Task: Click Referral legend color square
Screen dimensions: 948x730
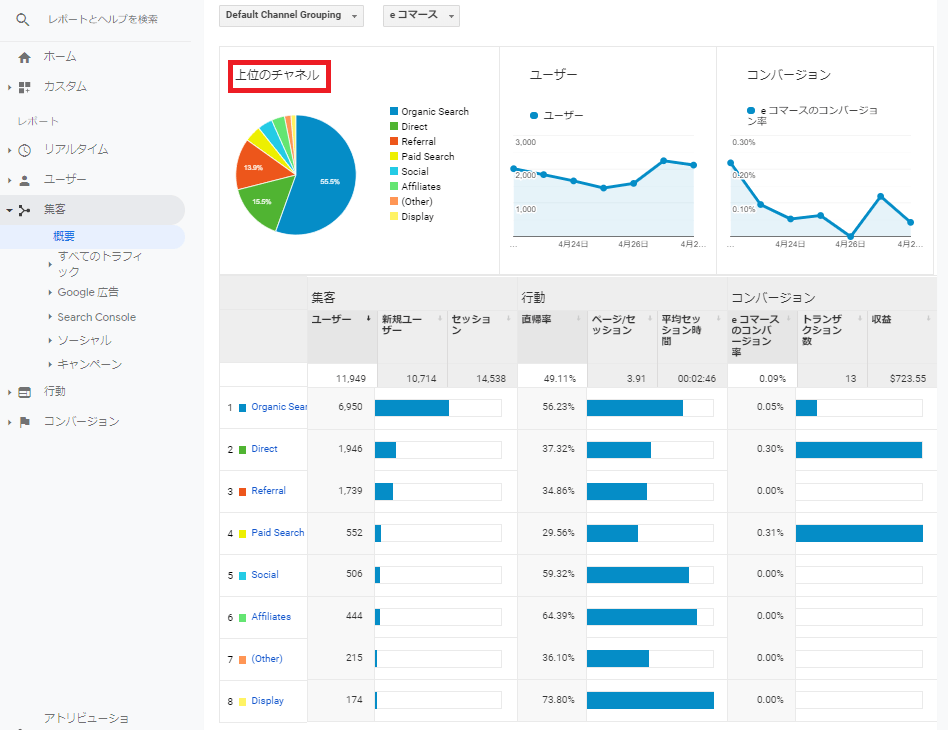Action: pos(394,141)
